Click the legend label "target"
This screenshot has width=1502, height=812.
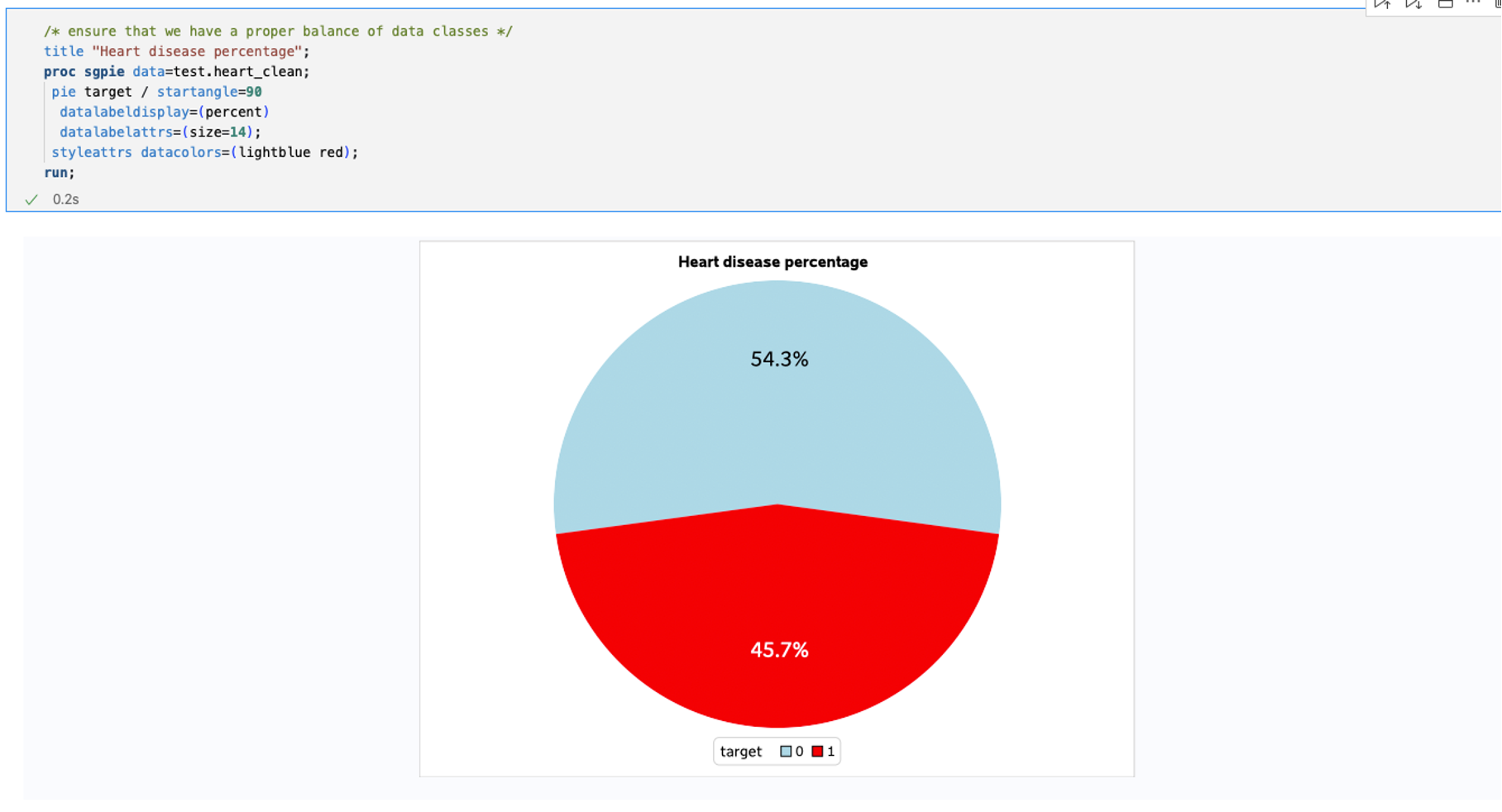740,752
